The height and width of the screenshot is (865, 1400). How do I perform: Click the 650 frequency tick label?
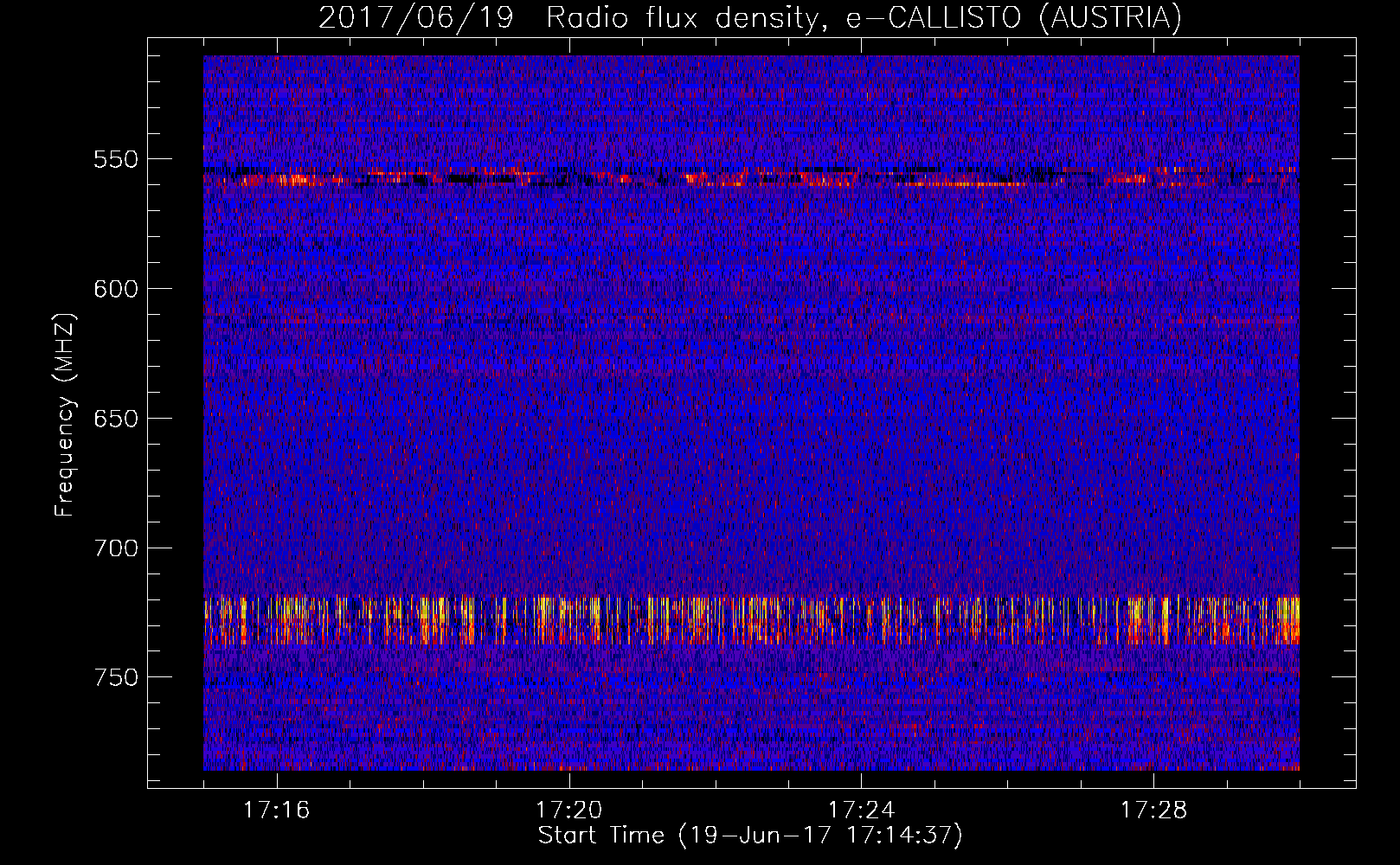[x=116, y=419]
